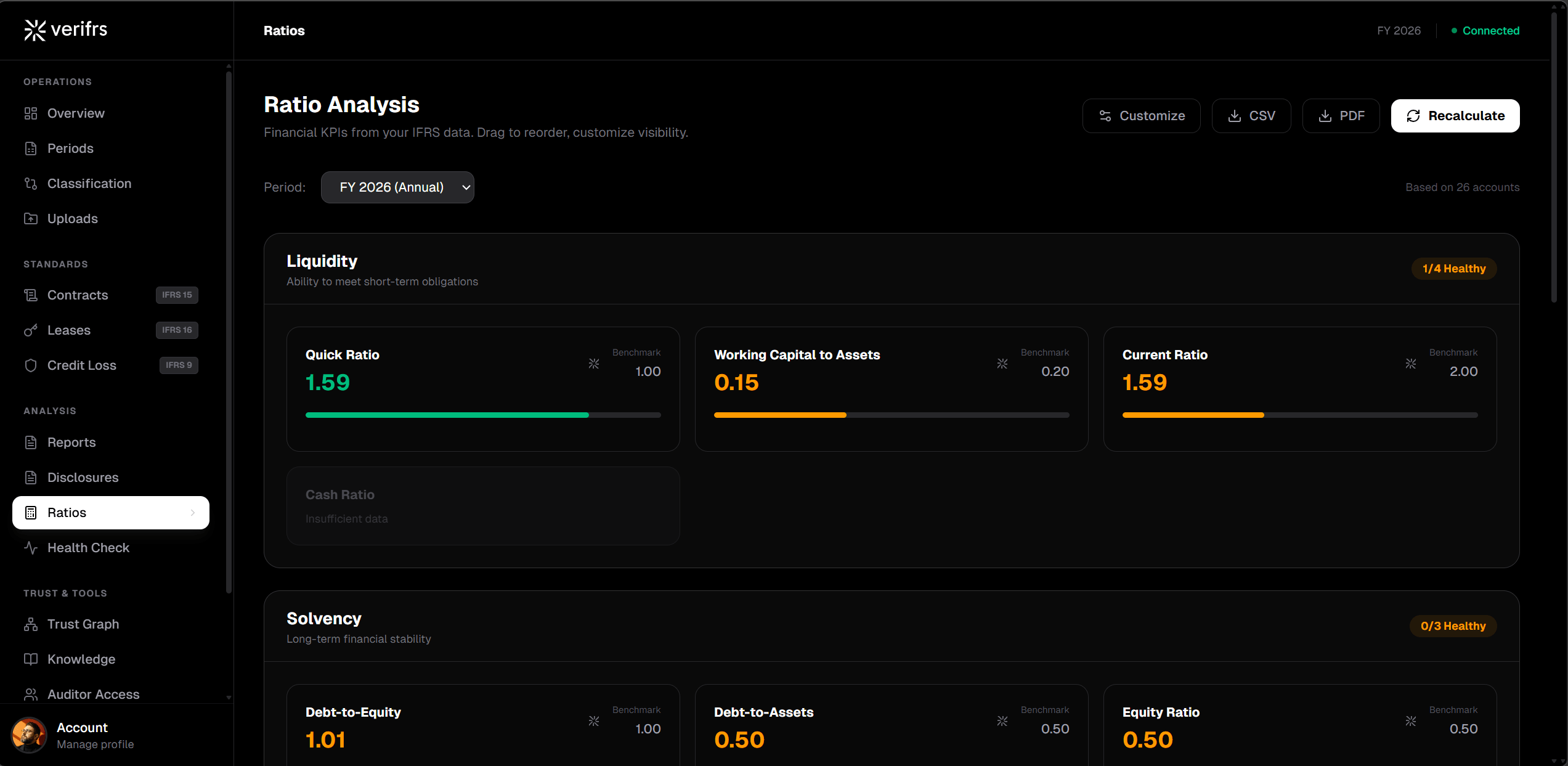
Task: Select the Periods icon in sidebar
Action: [x=31, y=148]
